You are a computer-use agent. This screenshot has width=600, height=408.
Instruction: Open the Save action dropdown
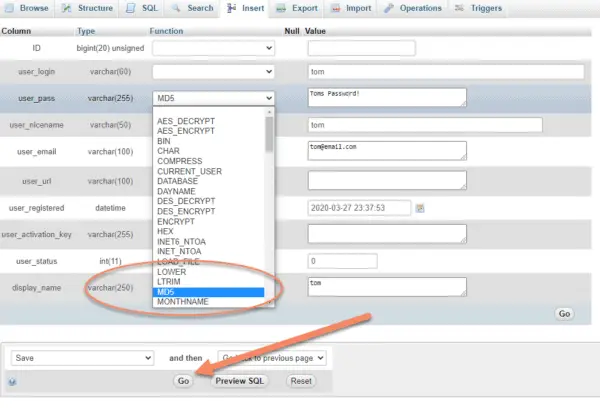pyautogui.click(x=82, y=358)
